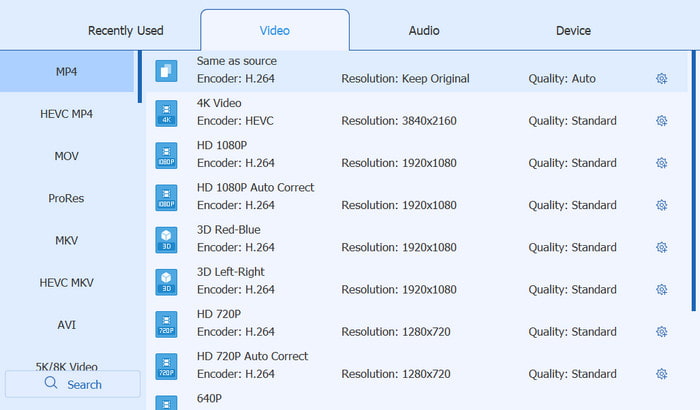Choose the 3D Left-Right preset title

[230, 272]
